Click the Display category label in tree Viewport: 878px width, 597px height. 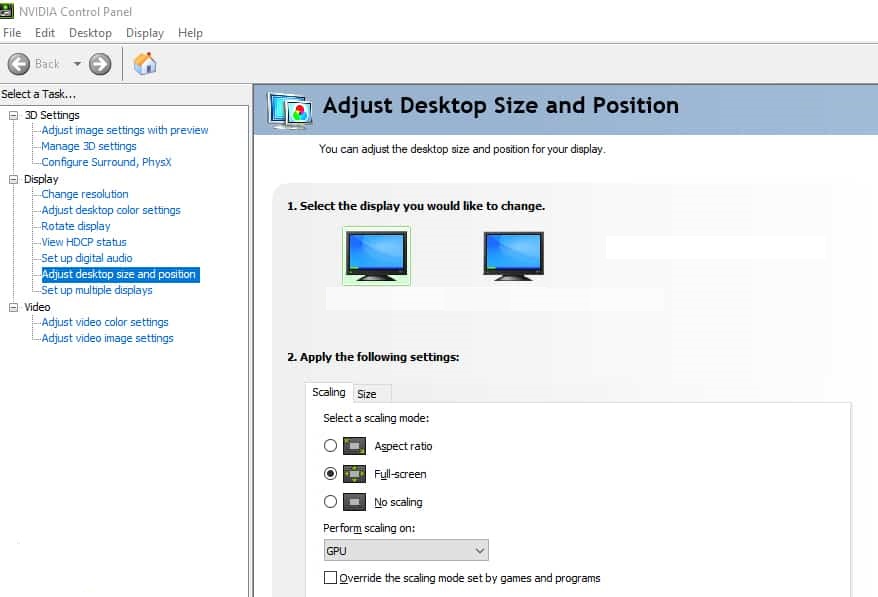[x=41, y=179]
